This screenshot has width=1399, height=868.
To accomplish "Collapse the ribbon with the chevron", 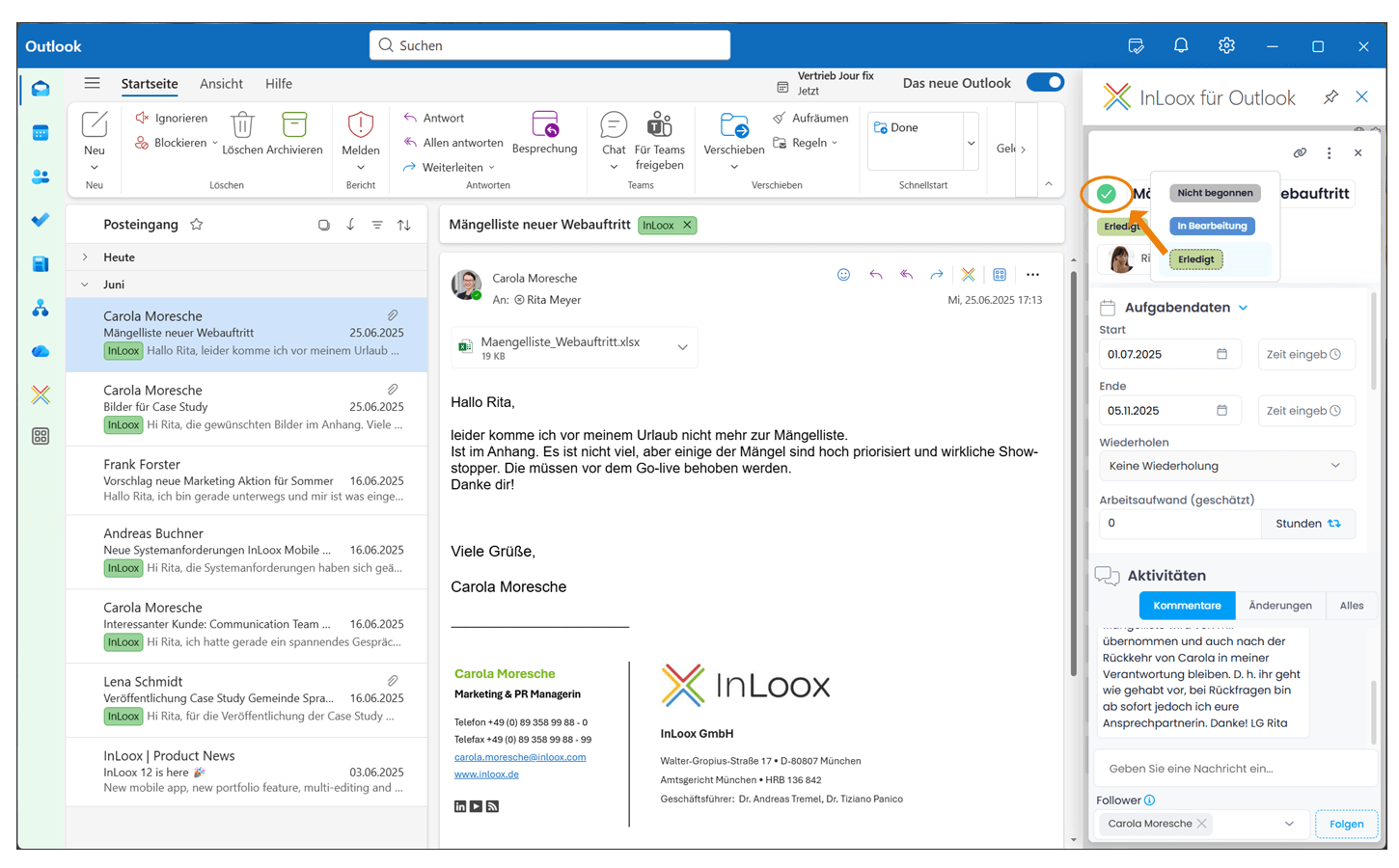I will coord(1049,184).
